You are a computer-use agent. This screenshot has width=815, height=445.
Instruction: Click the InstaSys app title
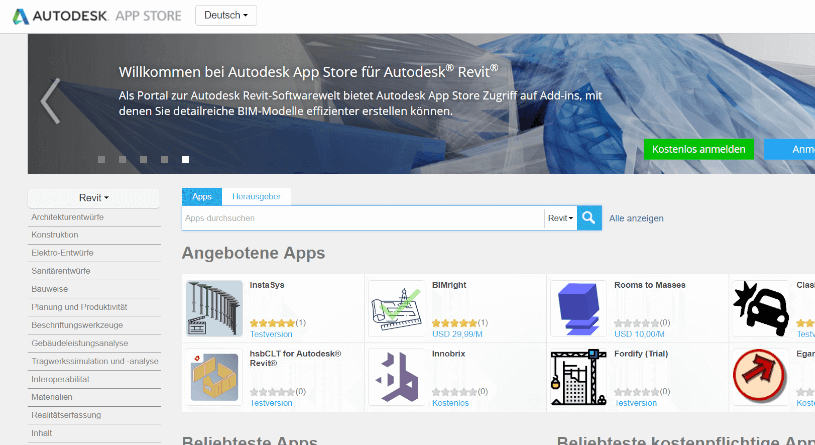click(x=267, y=285)
